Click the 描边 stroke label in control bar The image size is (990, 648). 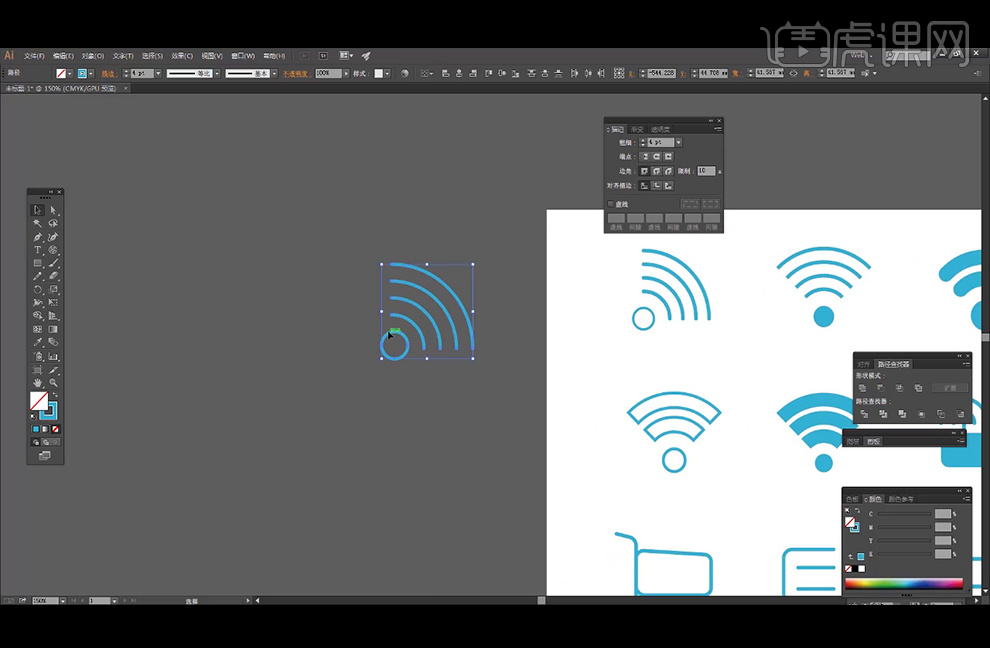108,73
